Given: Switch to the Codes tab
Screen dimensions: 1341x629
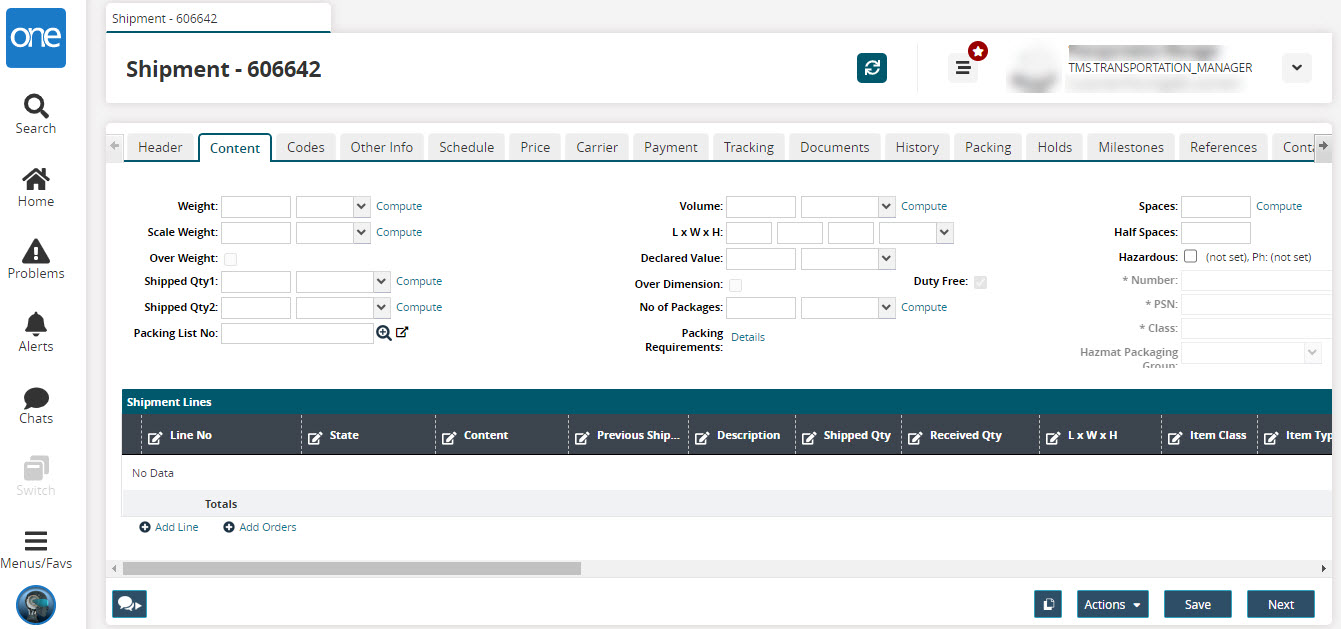Looking at the screenshot, I should pos(306,147).
